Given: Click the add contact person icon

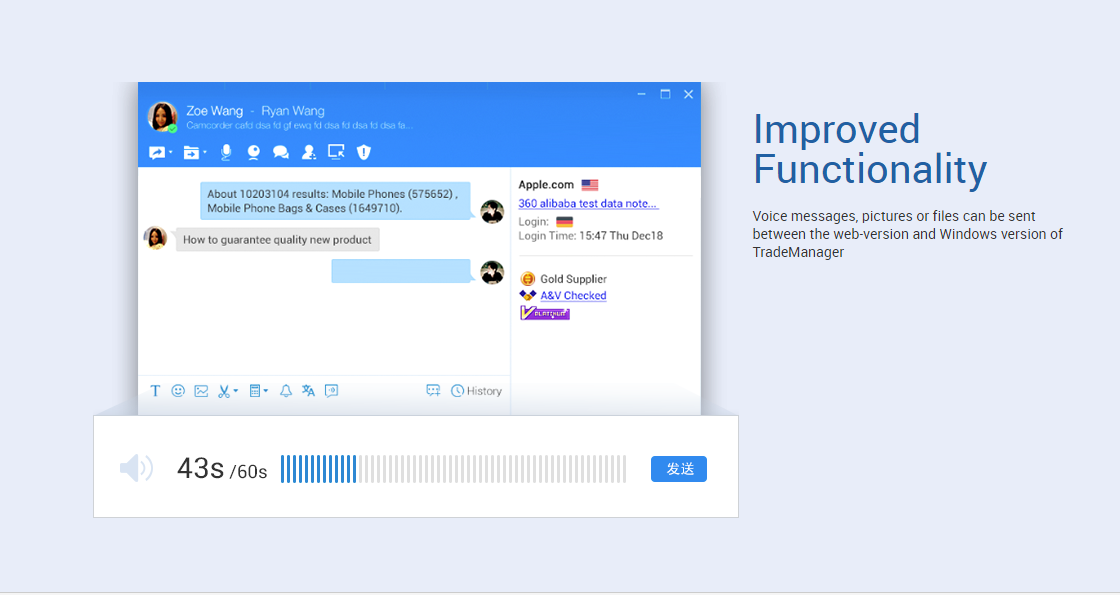Looking at the screenshot, I should (309, 152).
